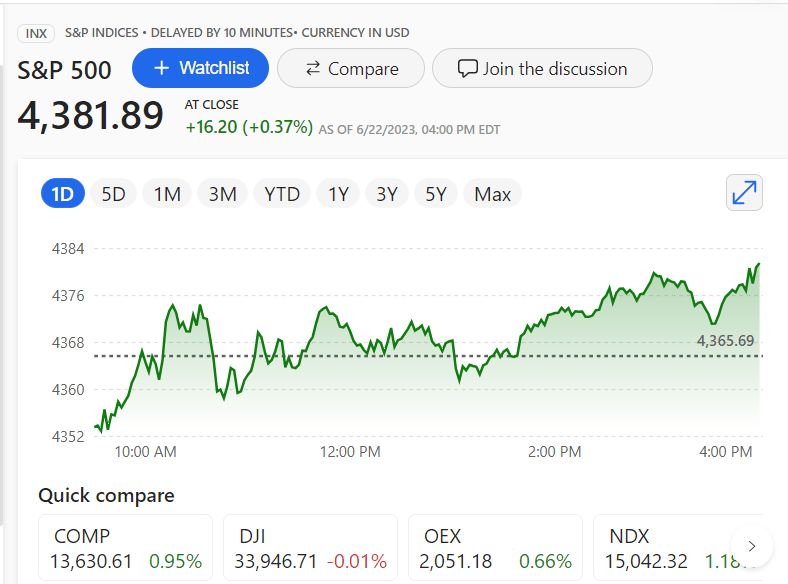
Task: Open the NDX quick compare card
Action: pyautogui.click(x=678, y=548)
